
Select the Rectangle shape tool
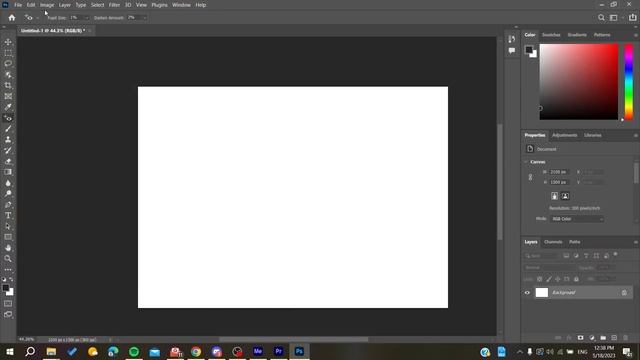click(x=8, y=237)
